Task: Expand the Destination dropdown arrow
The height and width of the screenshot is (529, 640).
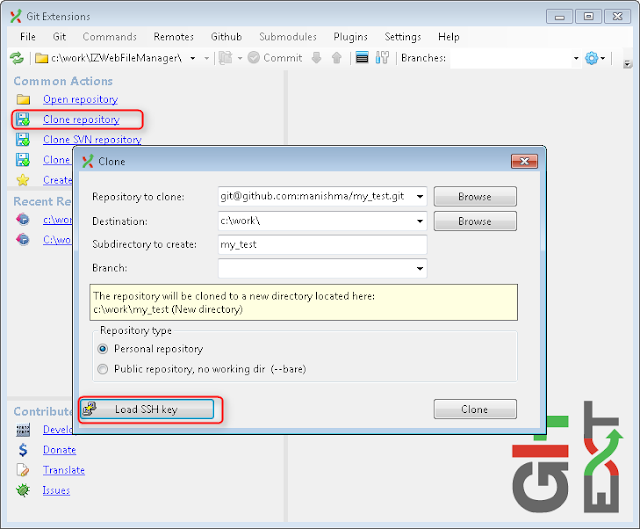Action: coord(420,221)
